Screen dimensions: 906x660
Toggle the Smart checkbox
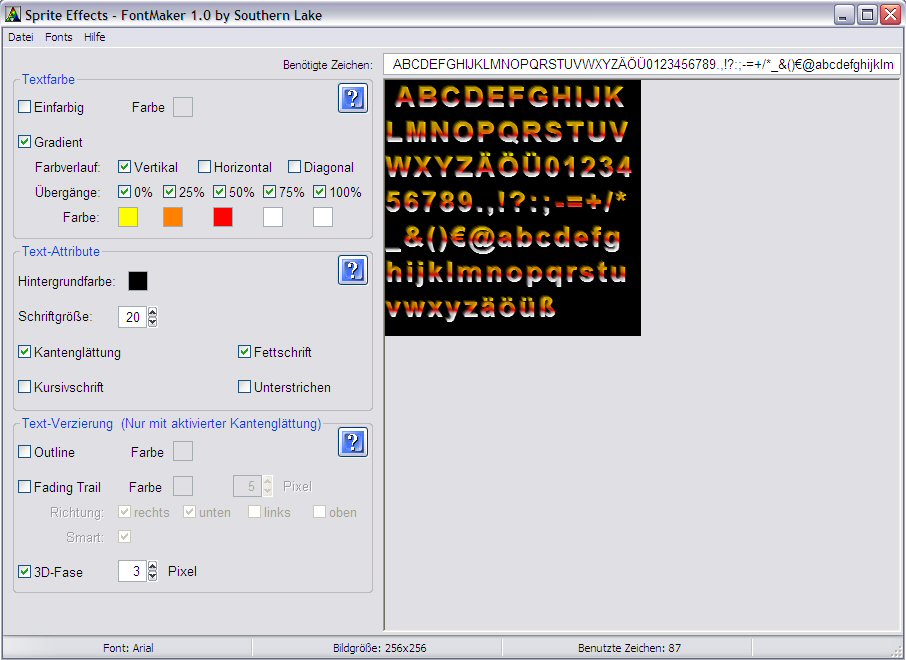[x=124, y=537]
